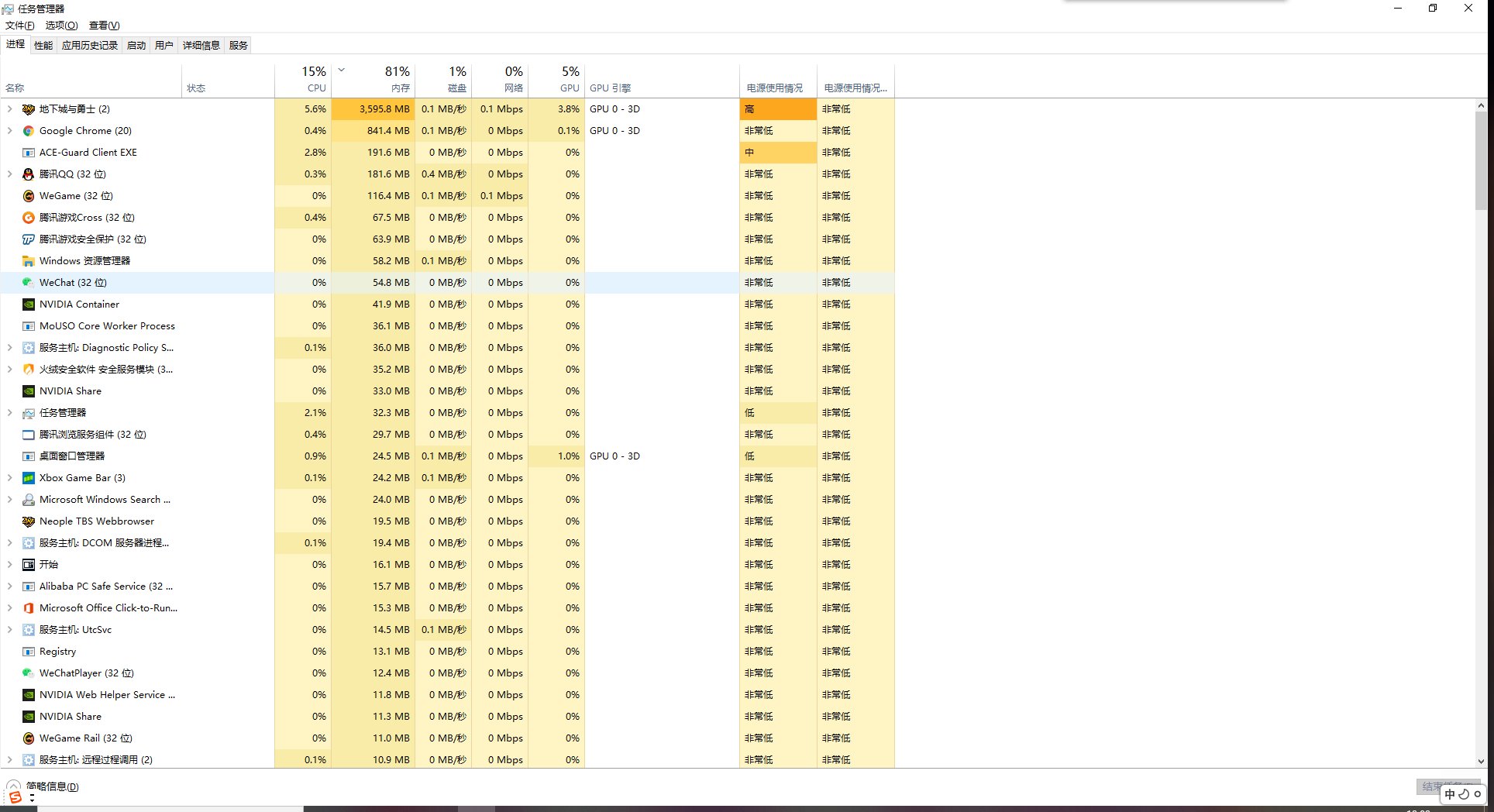This screenshot has width=1494, height=812.
Task: Expand the Xbox Game Bar (3) group
Action: click(x=9, y=478)
